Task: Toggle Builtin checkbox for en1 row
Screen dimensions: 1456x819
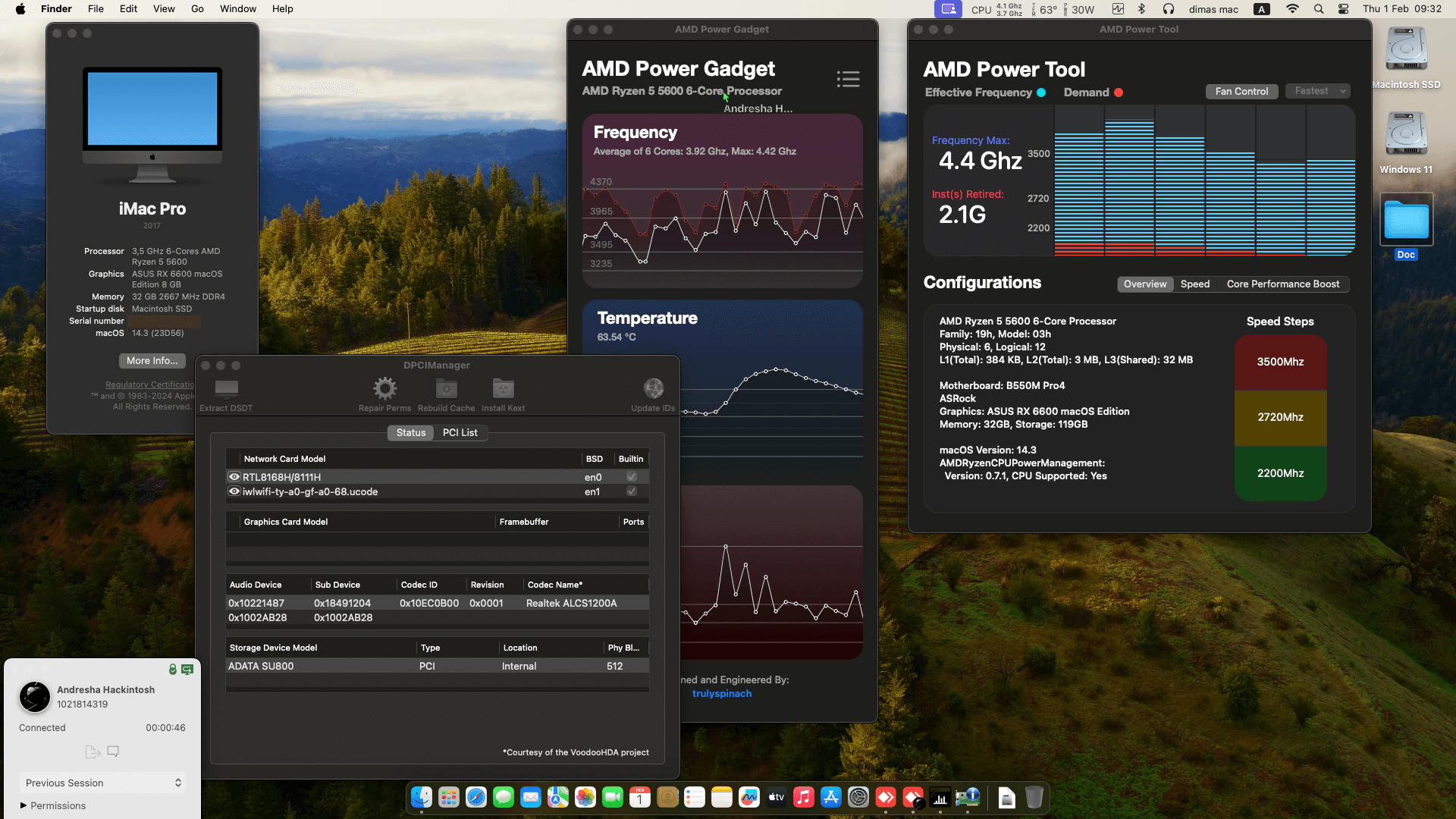Action: pos(632,491)
